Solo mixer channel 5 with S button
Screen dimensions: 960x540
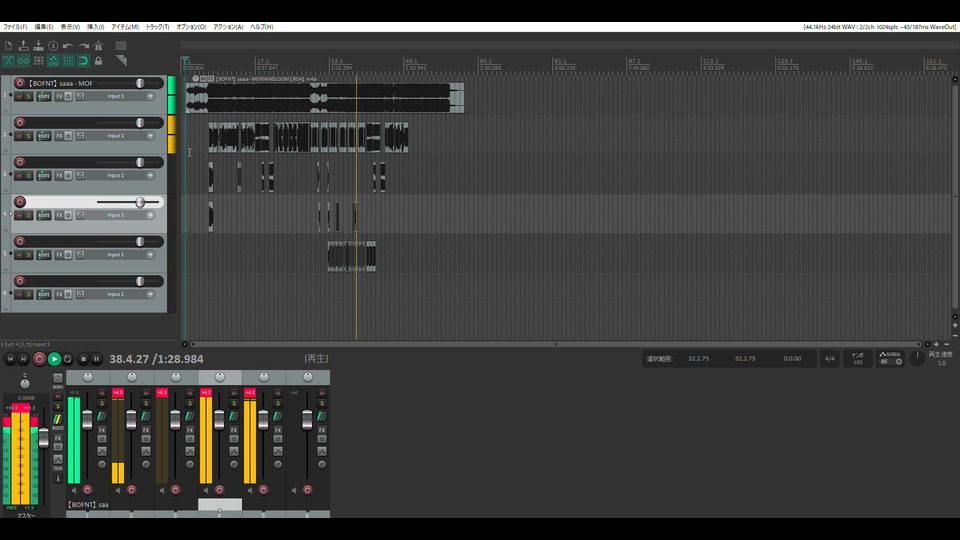(278, 403)
